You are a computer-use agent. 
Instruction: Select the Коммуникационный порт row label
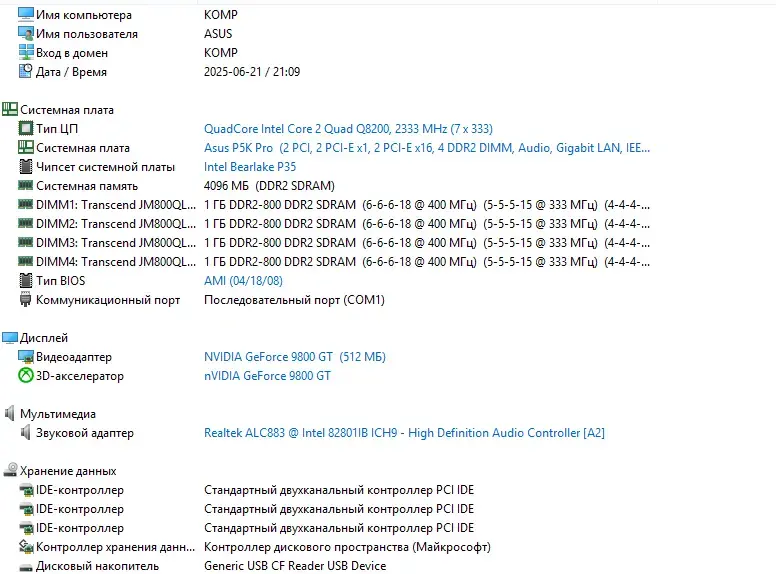pos(108,299)
